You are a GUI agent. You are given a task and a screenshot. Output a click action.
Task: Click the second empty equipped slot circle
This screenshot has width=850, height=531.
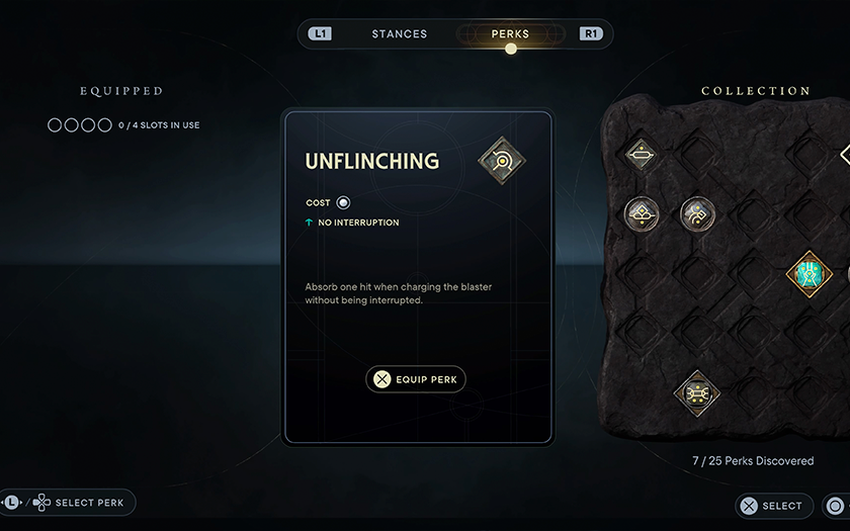pos(71,125)
